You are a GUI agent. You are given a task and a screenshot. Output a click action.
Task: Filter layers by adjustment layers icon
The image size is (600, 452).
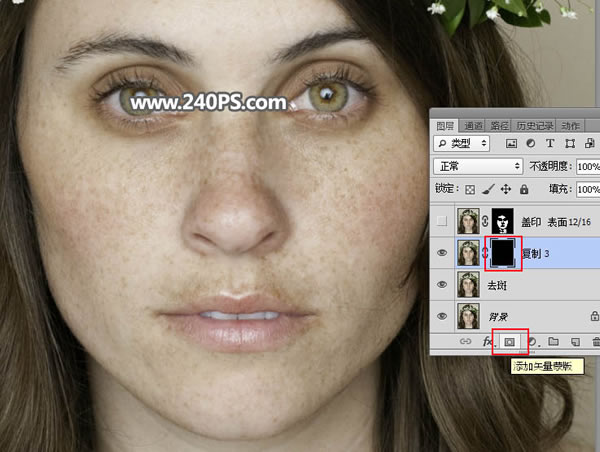(x=531, y=144)
